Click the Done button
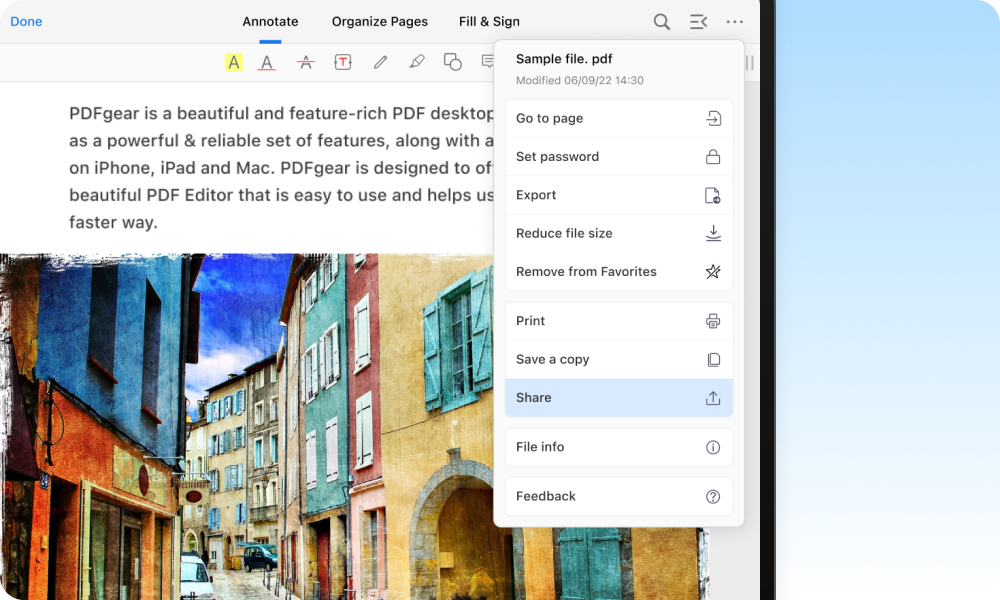 coord(26,21)
